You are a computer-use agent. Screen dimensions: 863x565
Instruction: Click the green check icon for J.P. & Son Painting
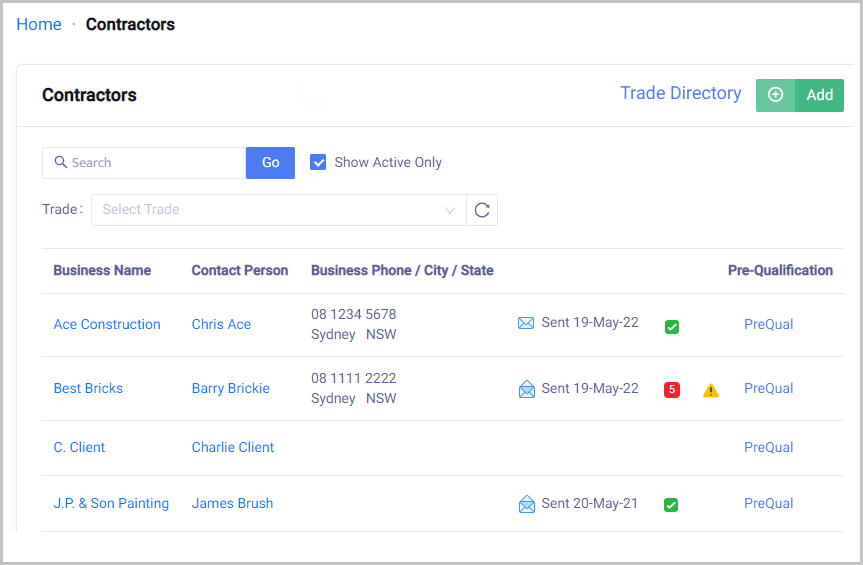tap(672, 505)
